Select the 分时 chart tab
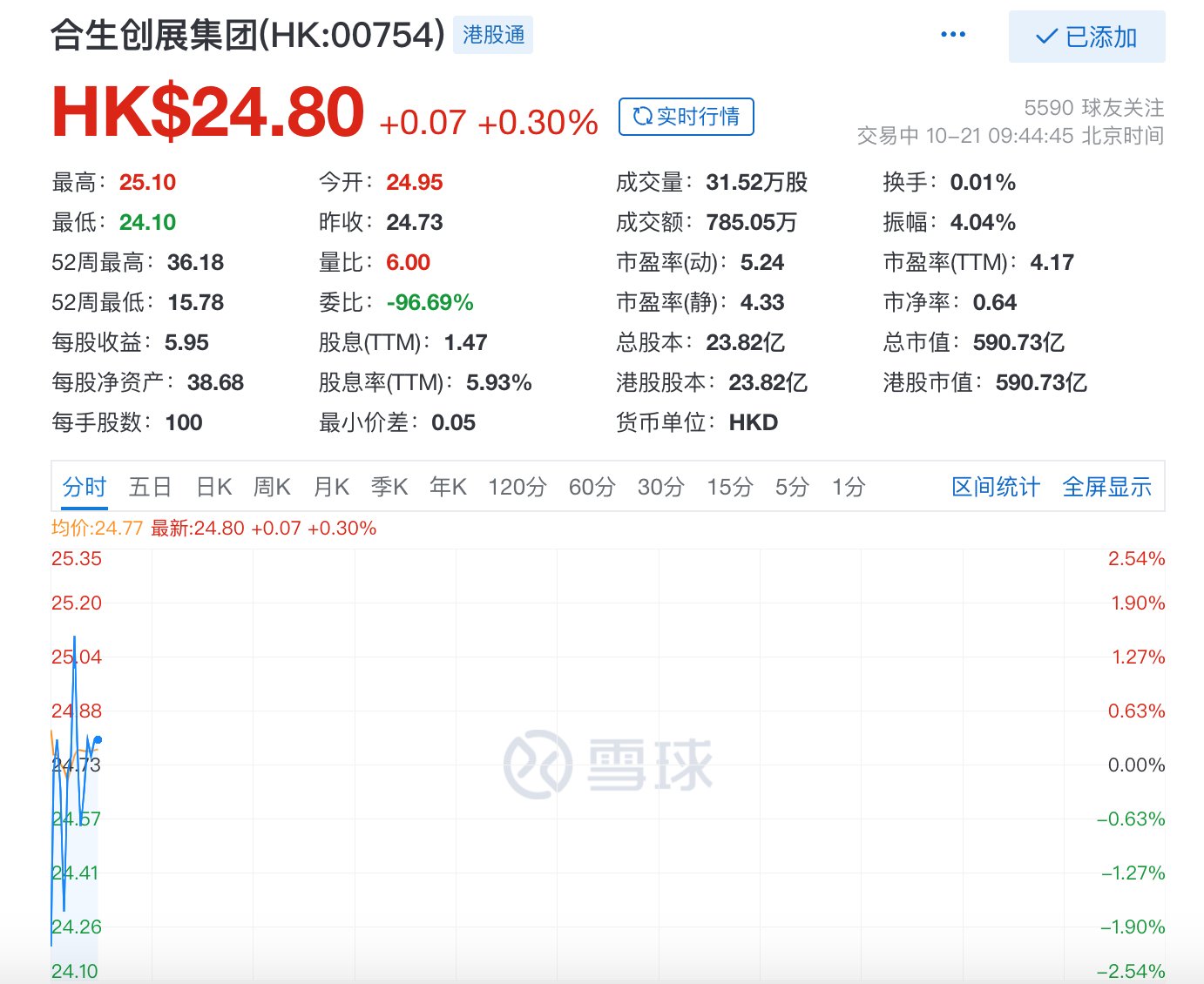The image size is (1204, 984). [85, 487]
